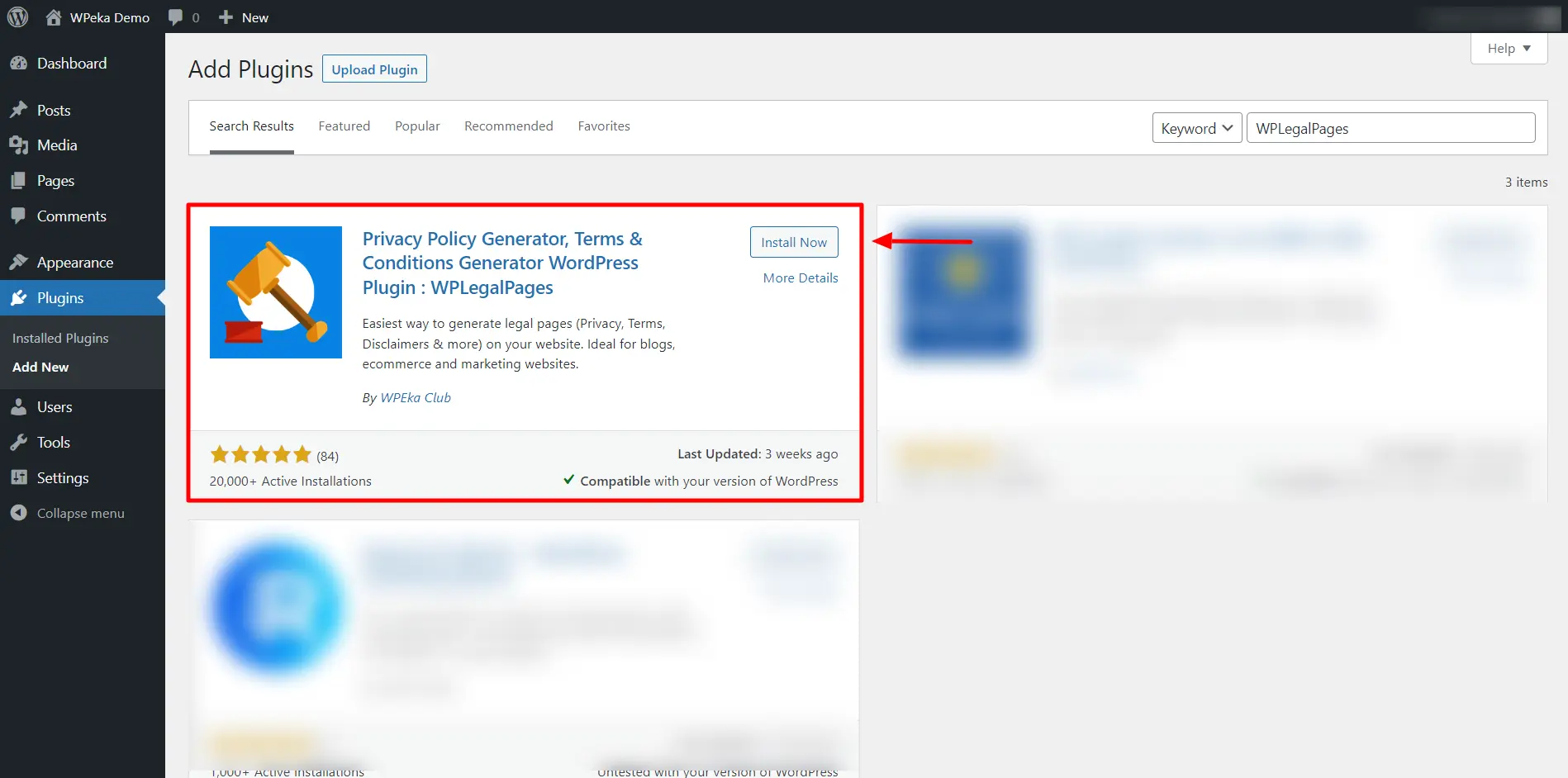Open Settings via the gear icon

coord(20,477)
